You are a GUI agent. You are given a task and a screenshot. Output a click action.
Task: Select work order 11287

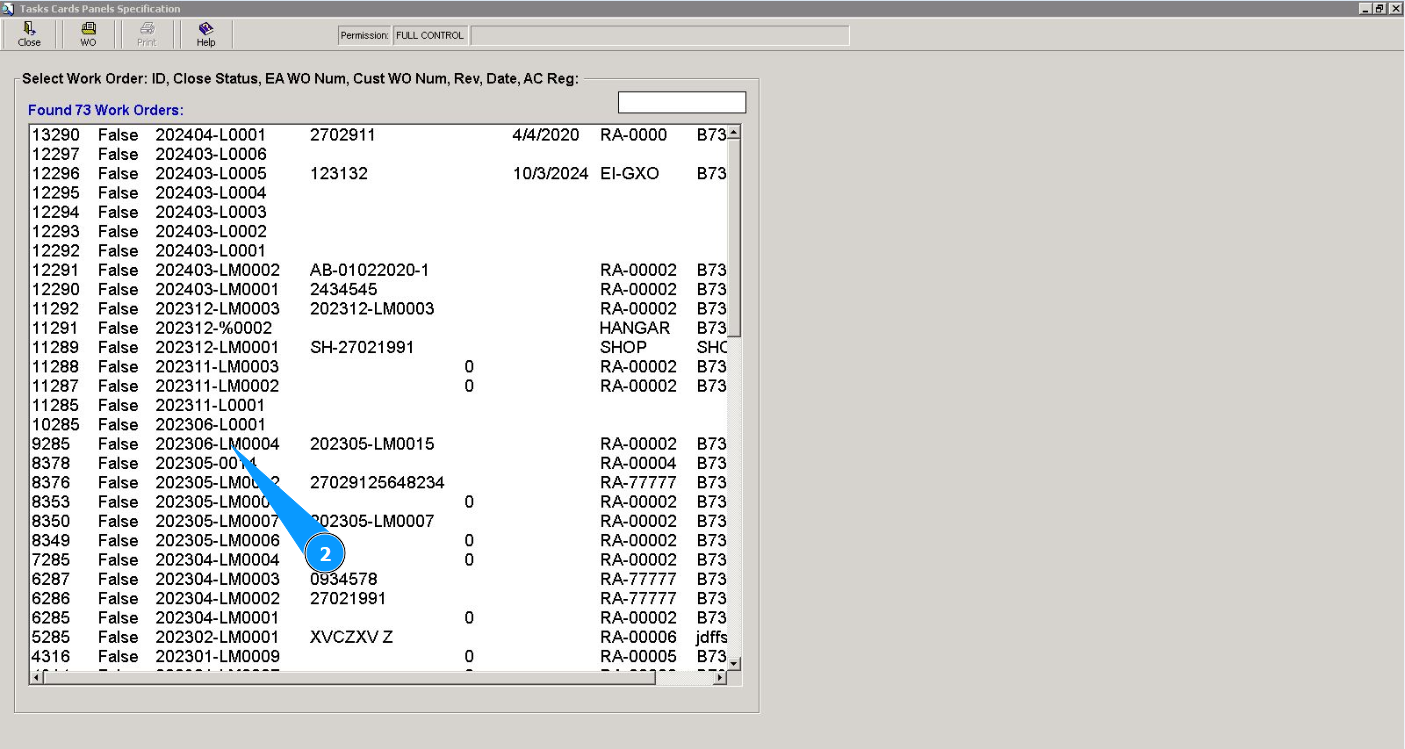click(x=379, y=386)
